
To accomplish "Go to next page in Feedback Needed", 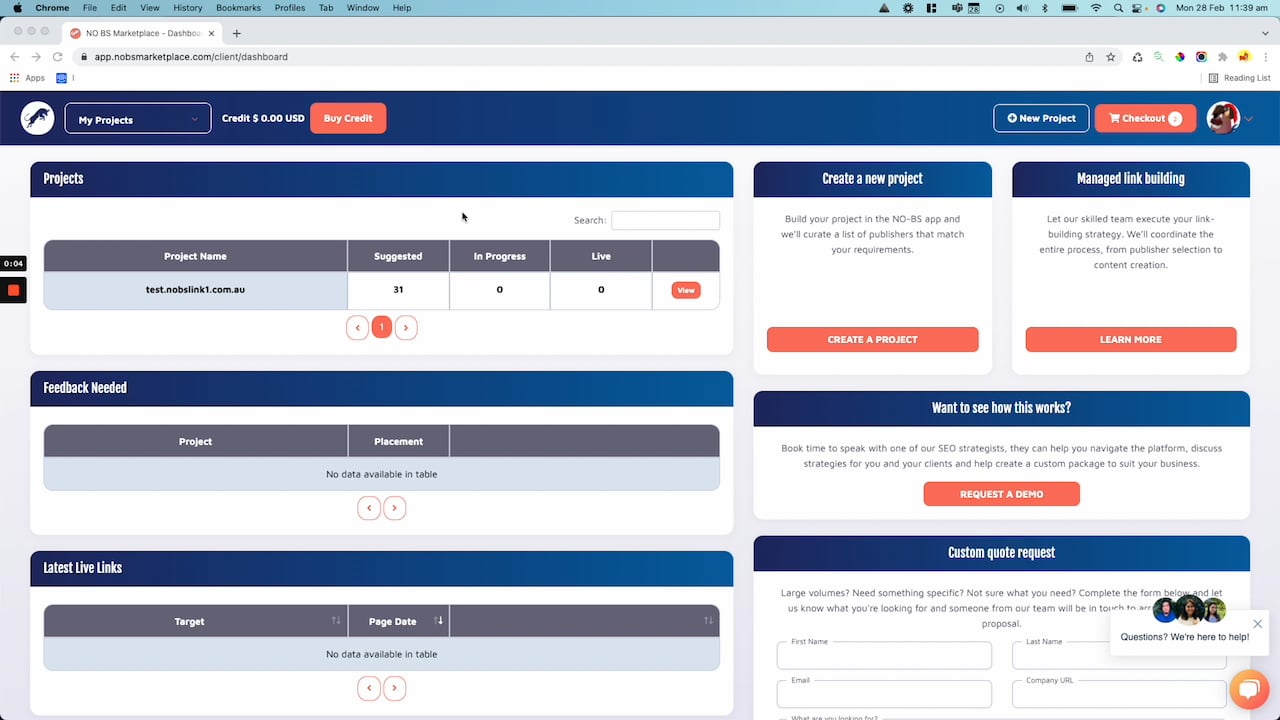I will tap(394, 508).
